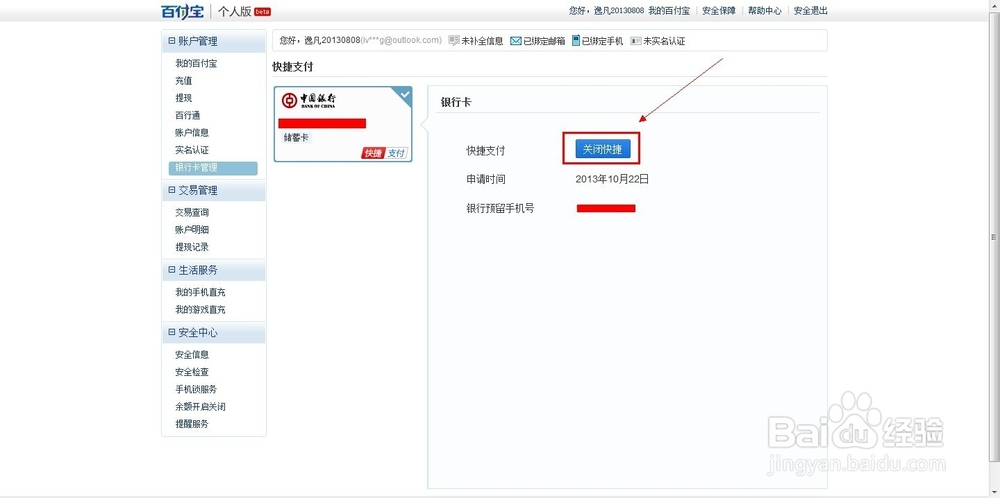This screenshot has height=498, width=1000.
Task: Open the 账户明细 sidebar item
Action: pos(192,230)
